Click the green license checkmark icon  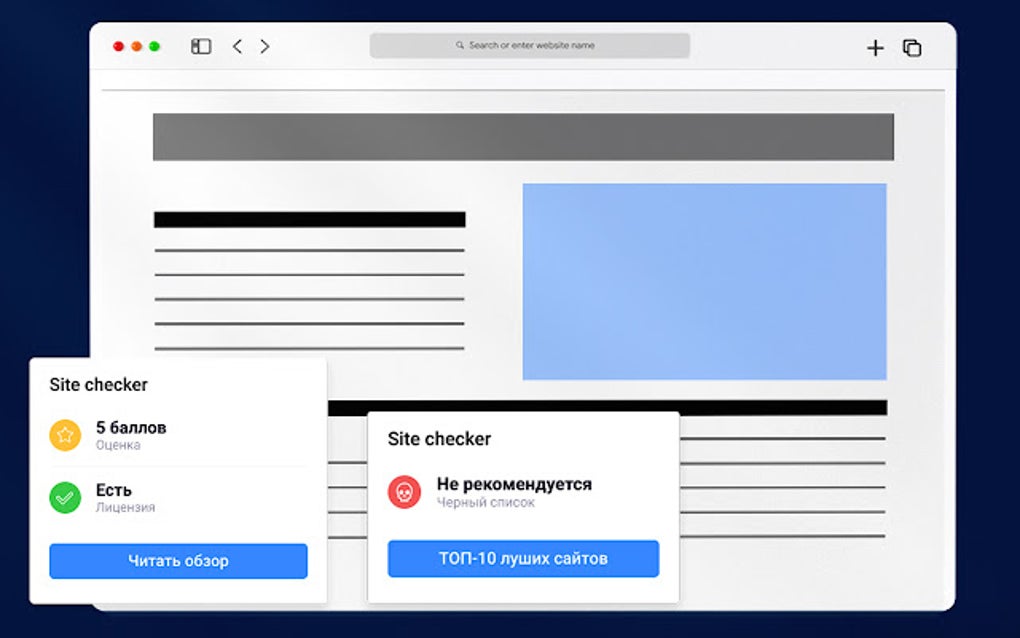pos(65,497)
